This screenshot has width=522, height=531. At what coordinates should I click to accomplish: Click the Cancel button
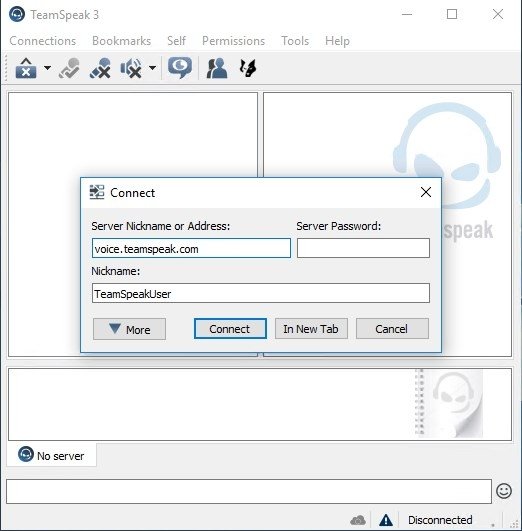pyautogui.click(x=392, y=328)
